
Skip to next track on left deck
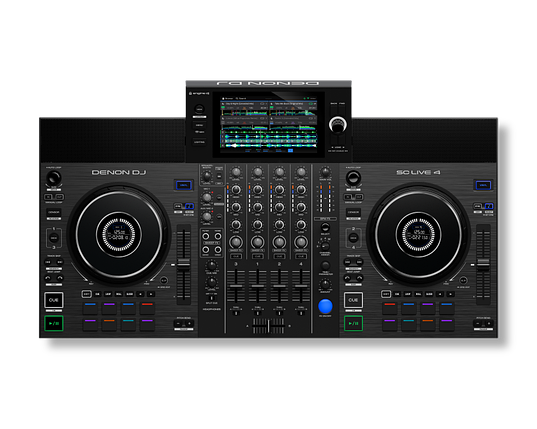(x=60, y=262)
